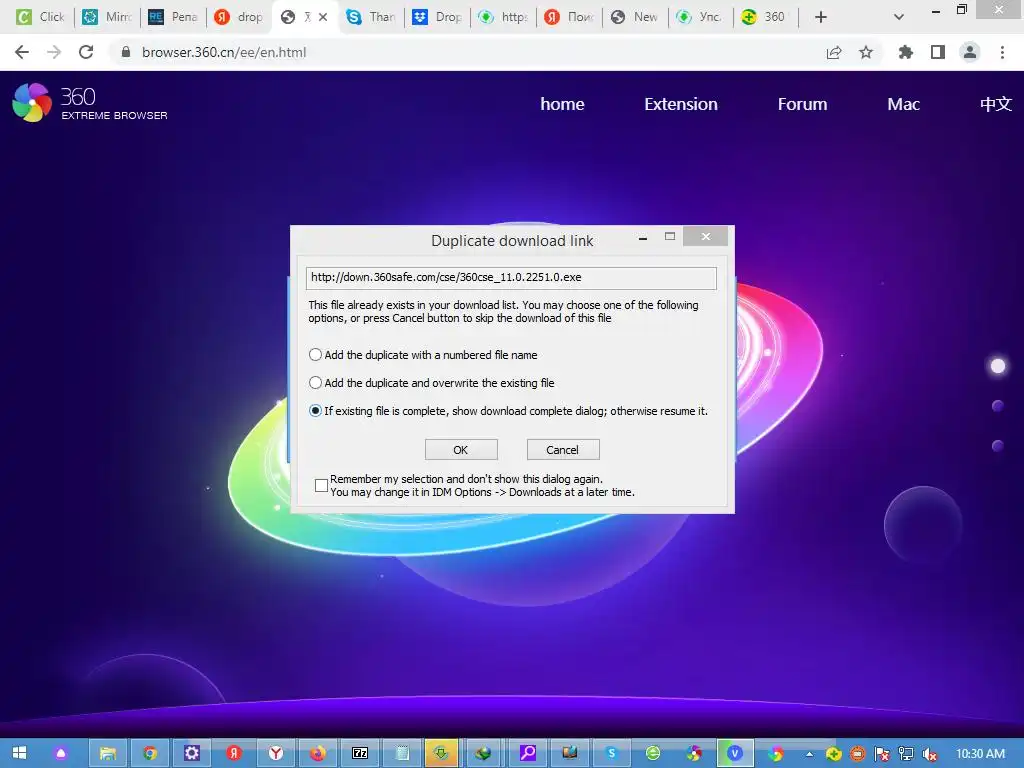Open network status tray icon
The width and height of the screenshot is (1024, 768).
[x=906, y=754]
